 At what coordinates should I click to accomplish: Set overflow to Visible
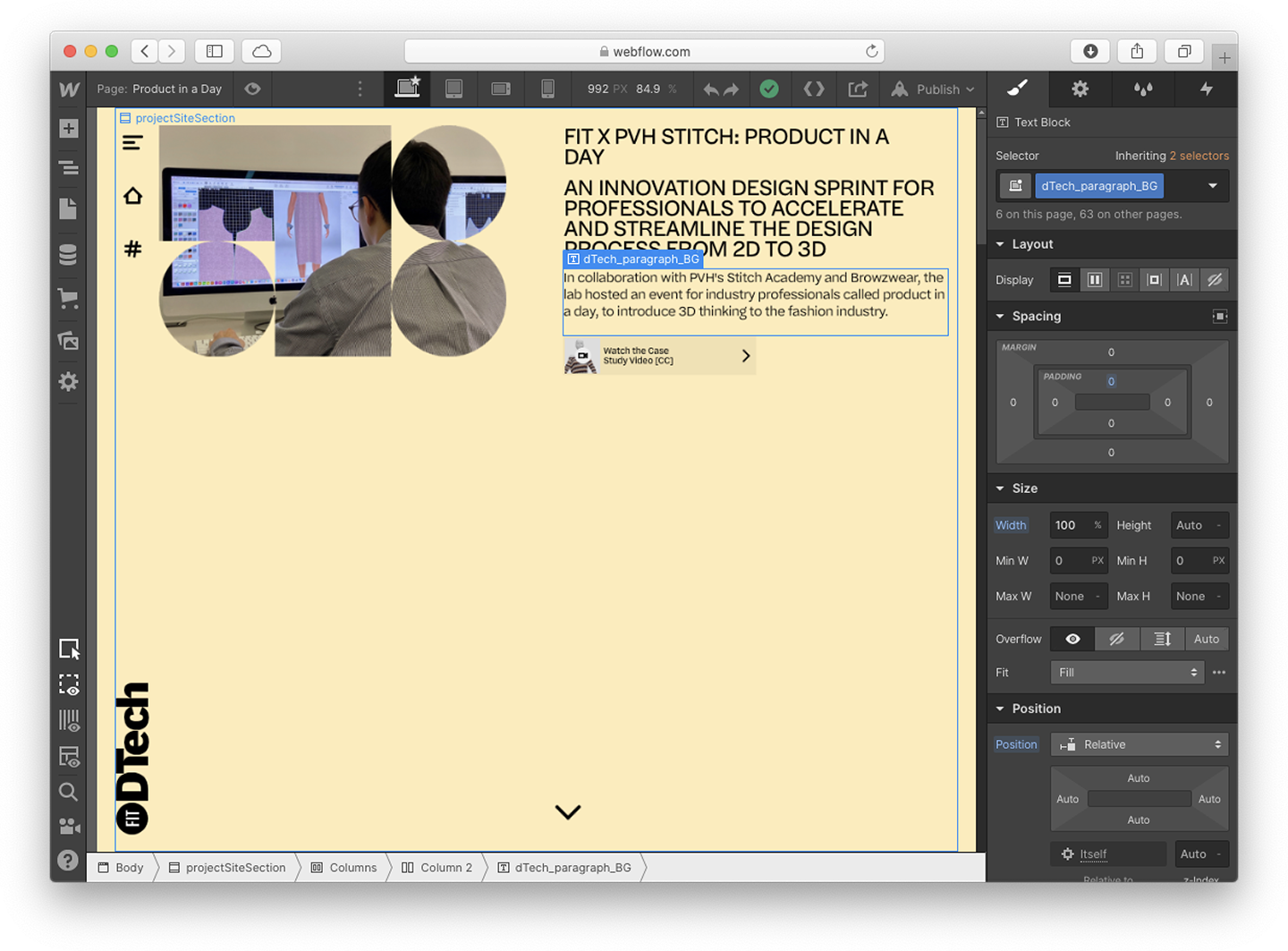coord(1072,639)
